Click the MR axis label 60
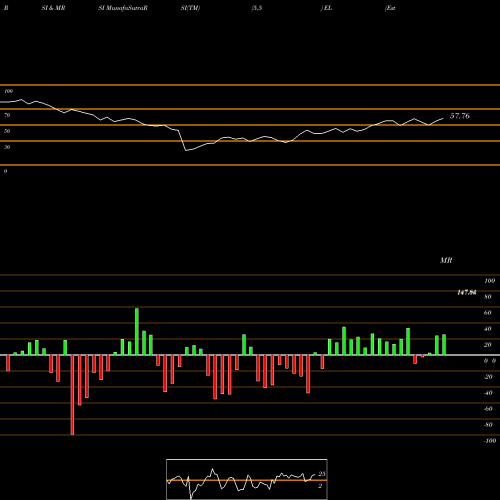The image size is (500, 500). pyautogui.click(x=488, y=313)
